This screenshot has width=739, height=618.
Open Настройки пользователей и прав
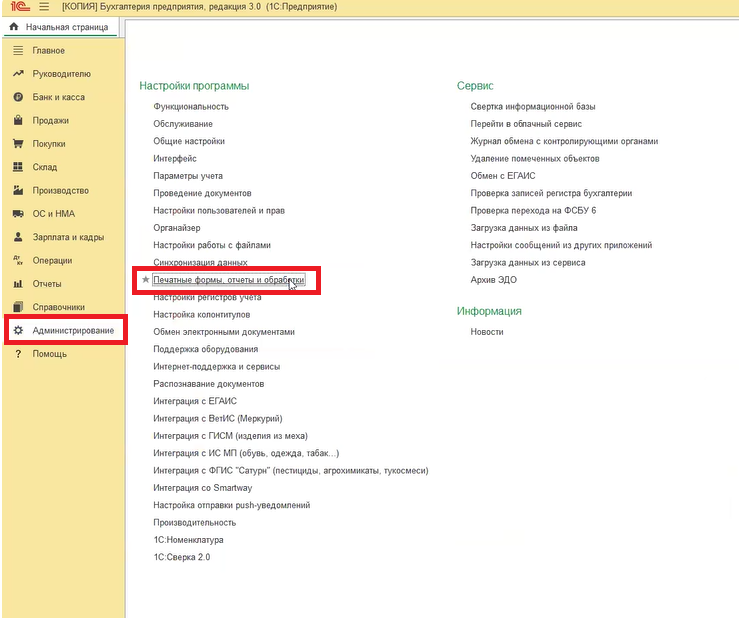click(219, 210)
